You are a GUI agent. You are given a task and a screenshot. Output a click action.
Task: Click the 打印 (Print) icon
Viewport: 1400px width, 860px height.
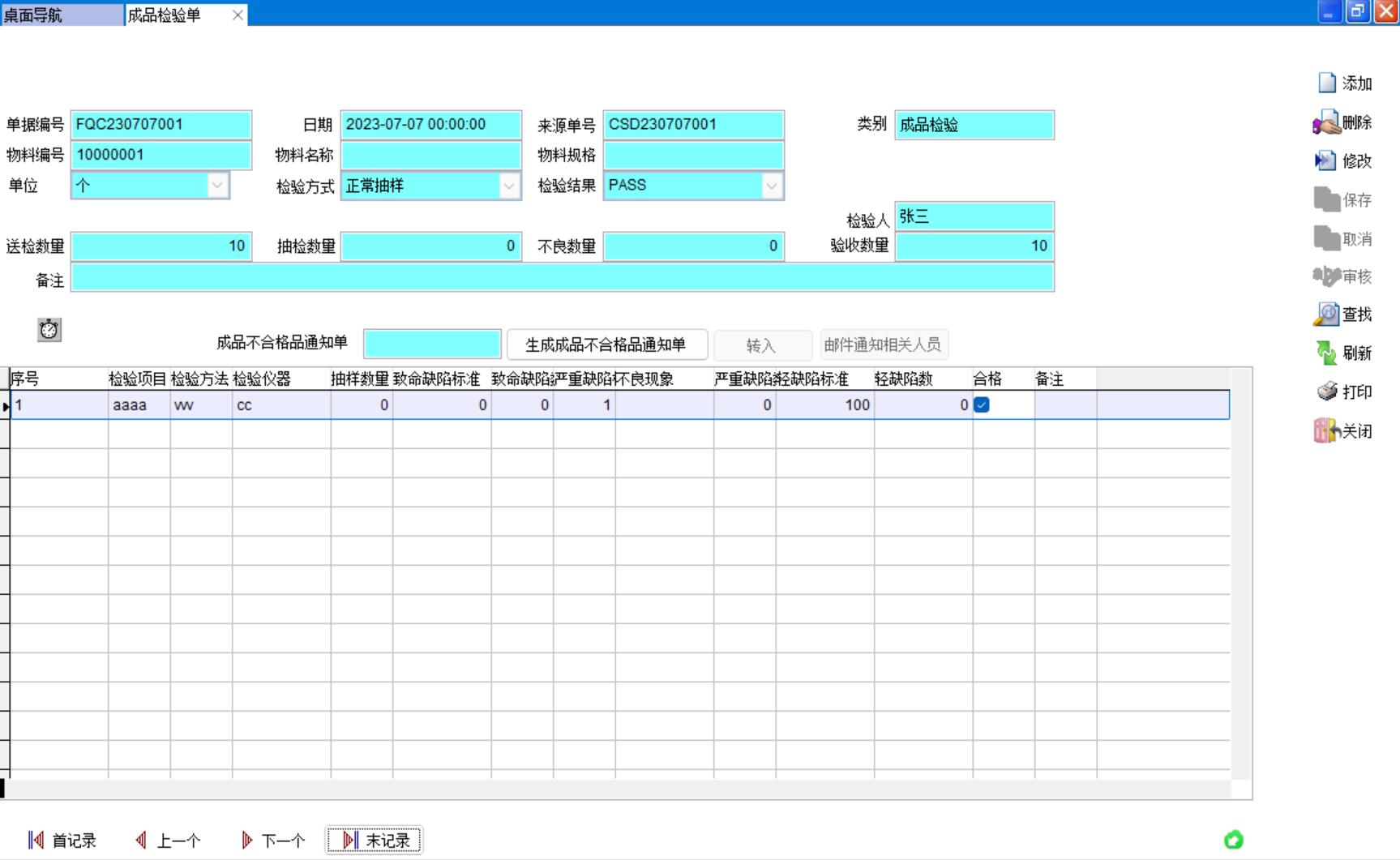coord(1327,391)
